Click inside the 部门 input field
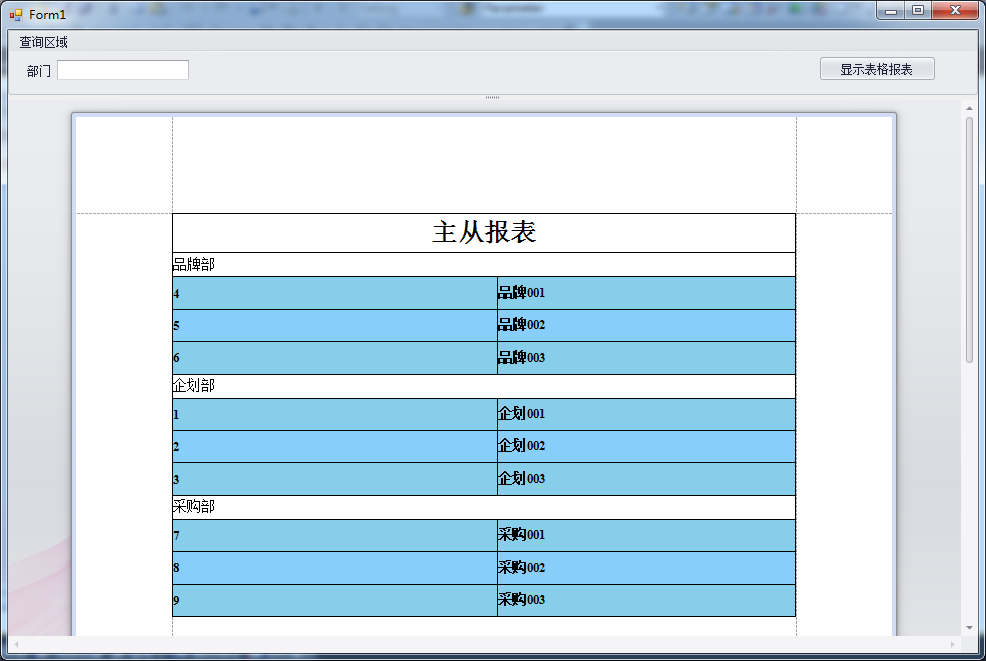986x661 pixels. (122, 69)
